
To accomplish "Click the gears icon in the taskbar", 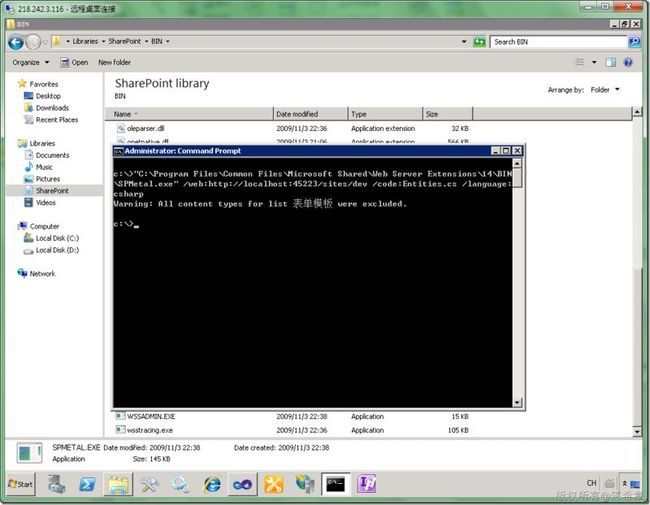I will tap(181, 484).
